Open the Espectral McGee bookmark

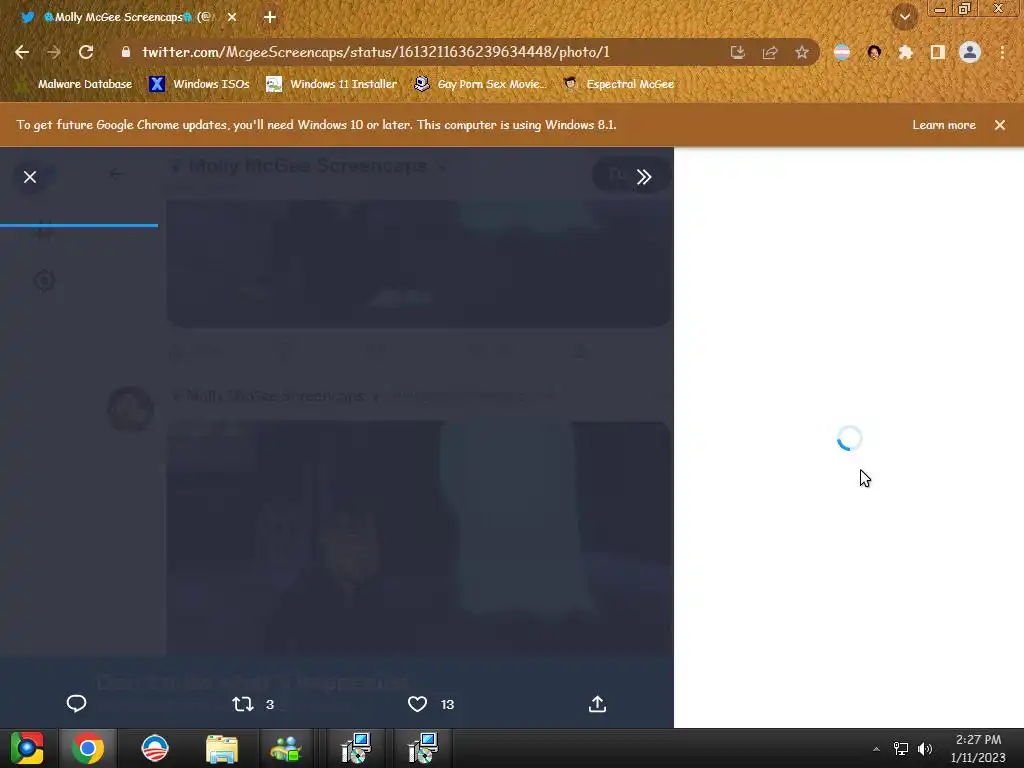(x=619, y=84)
